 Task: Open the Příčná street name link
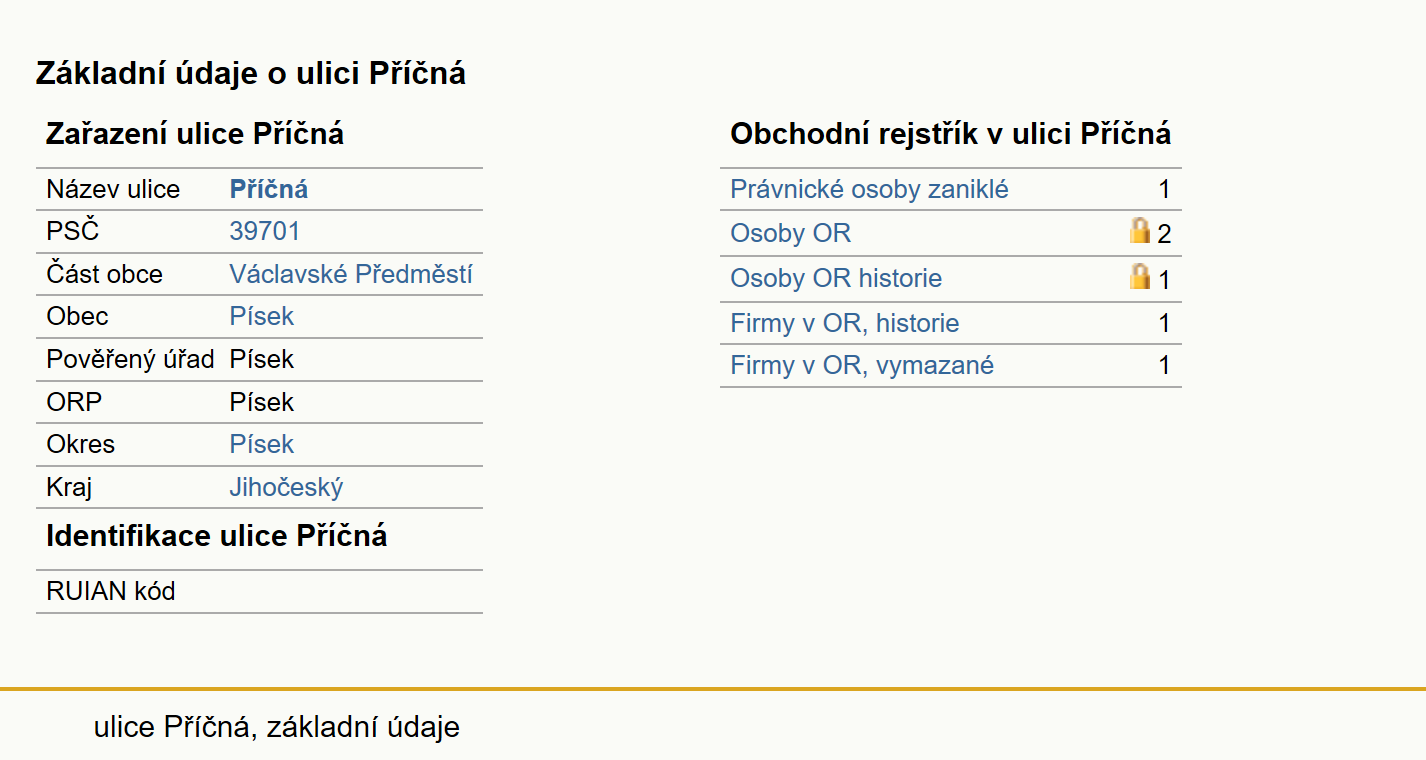pos(269,190)
